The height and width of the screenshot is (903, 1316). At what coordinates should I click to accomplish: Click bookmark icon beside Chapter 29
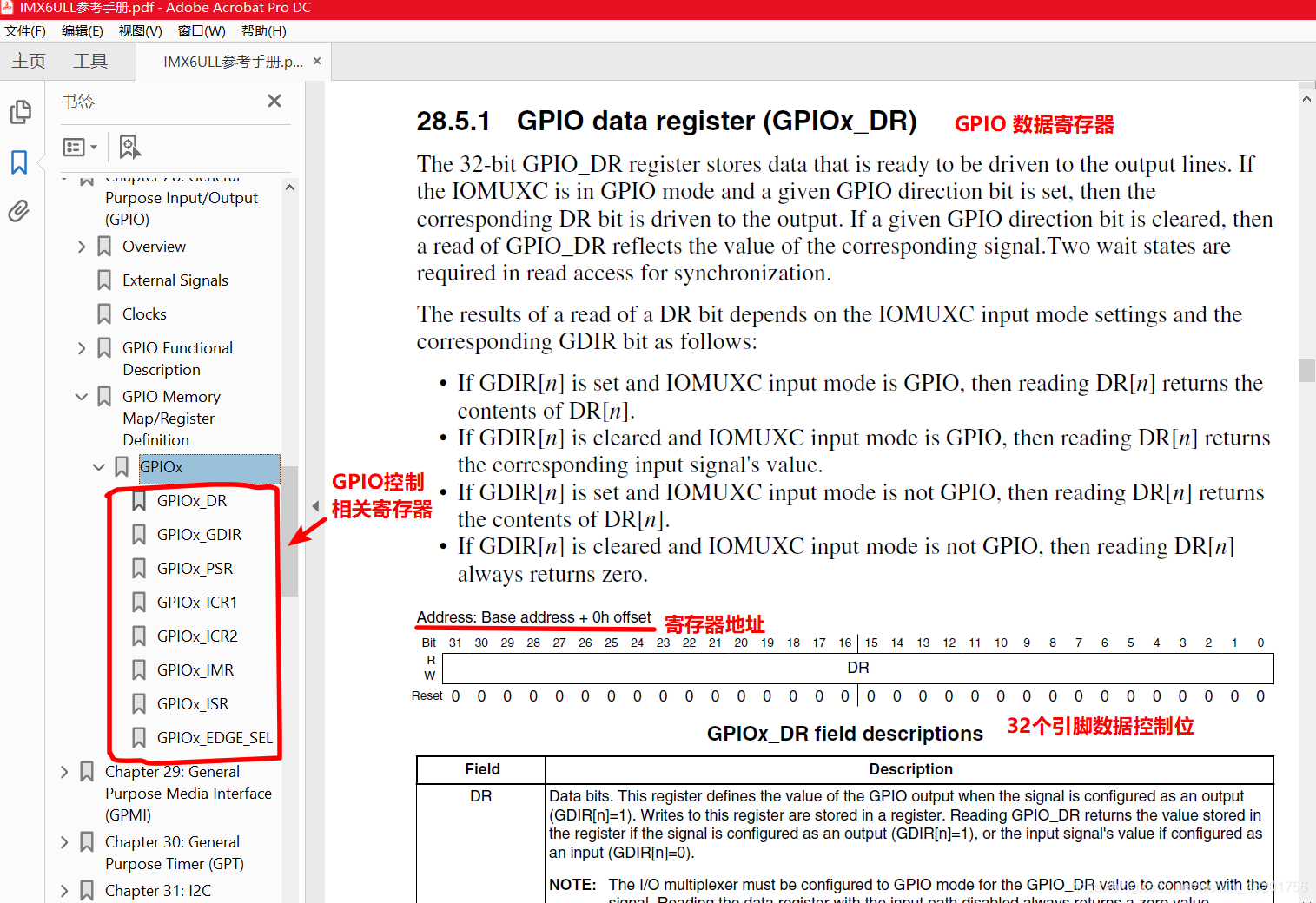87,772
